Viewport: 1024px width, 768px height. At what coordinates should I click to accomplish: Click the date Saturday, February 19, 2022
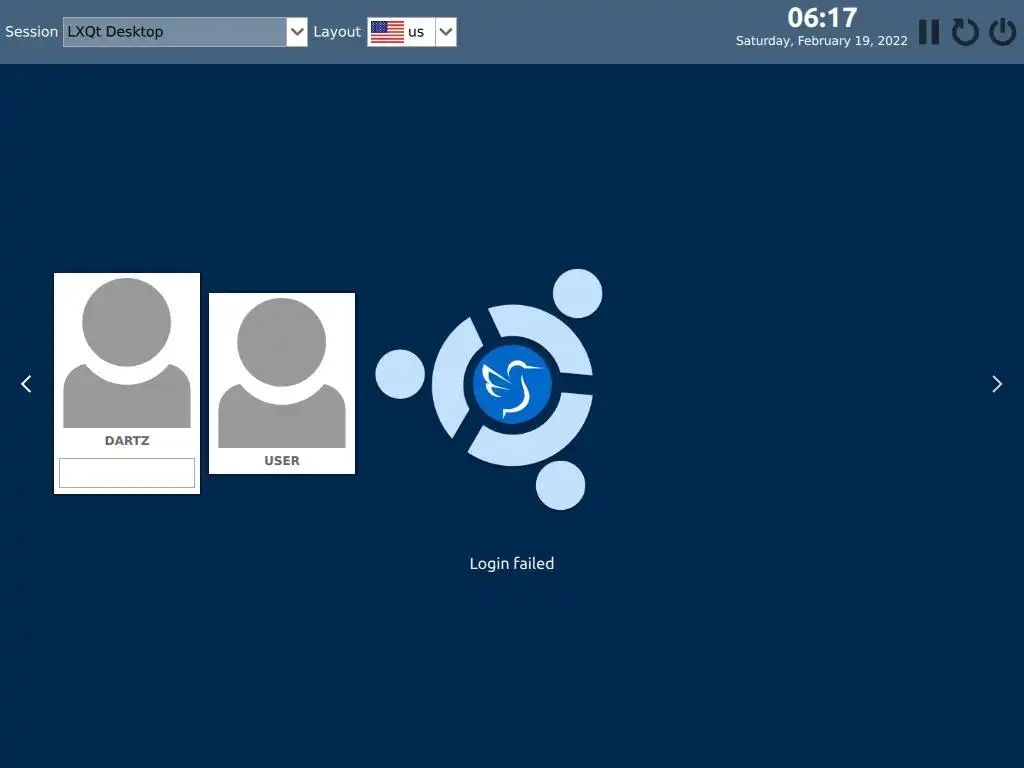pyautogui.click(x=822, y=40)
